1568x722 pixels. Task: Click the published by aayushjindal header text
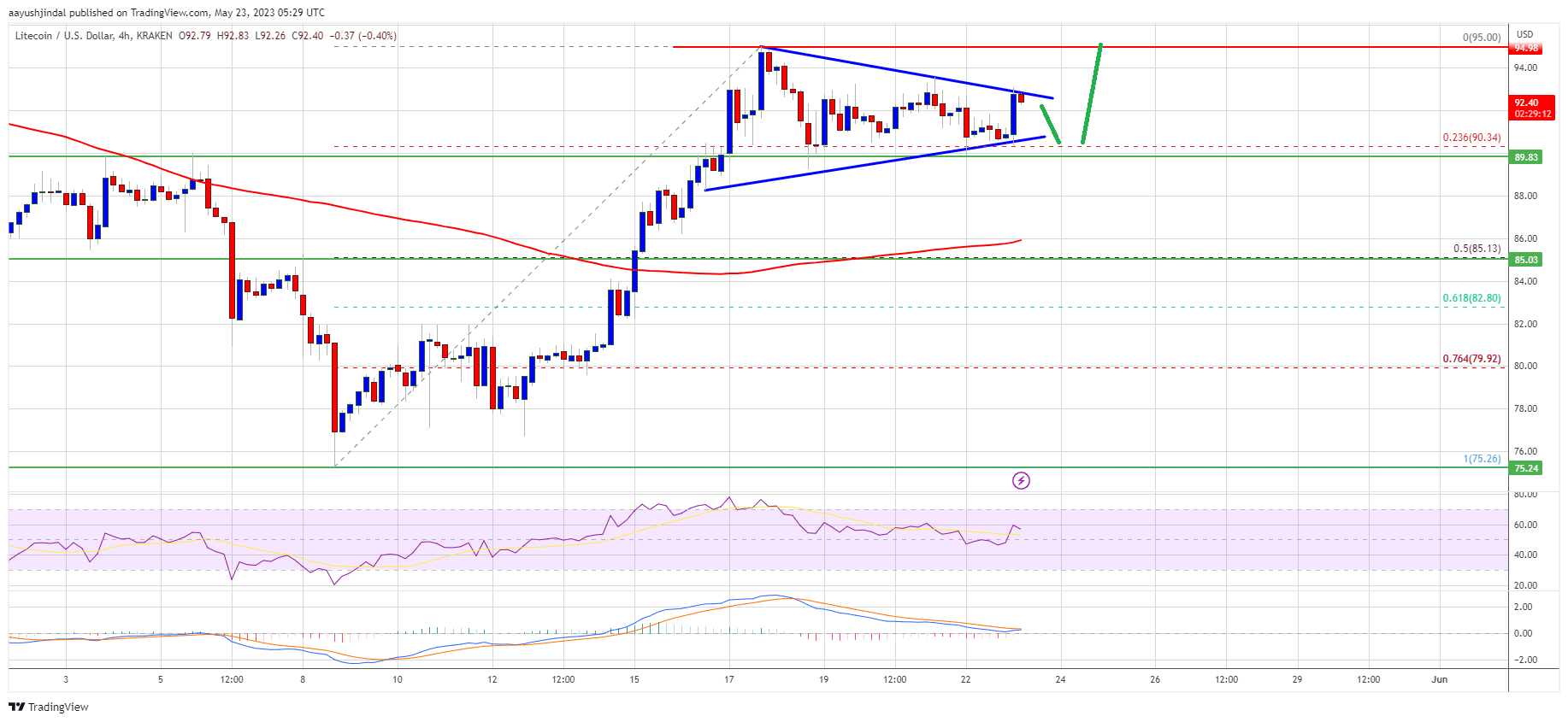(x=168, y=13)
